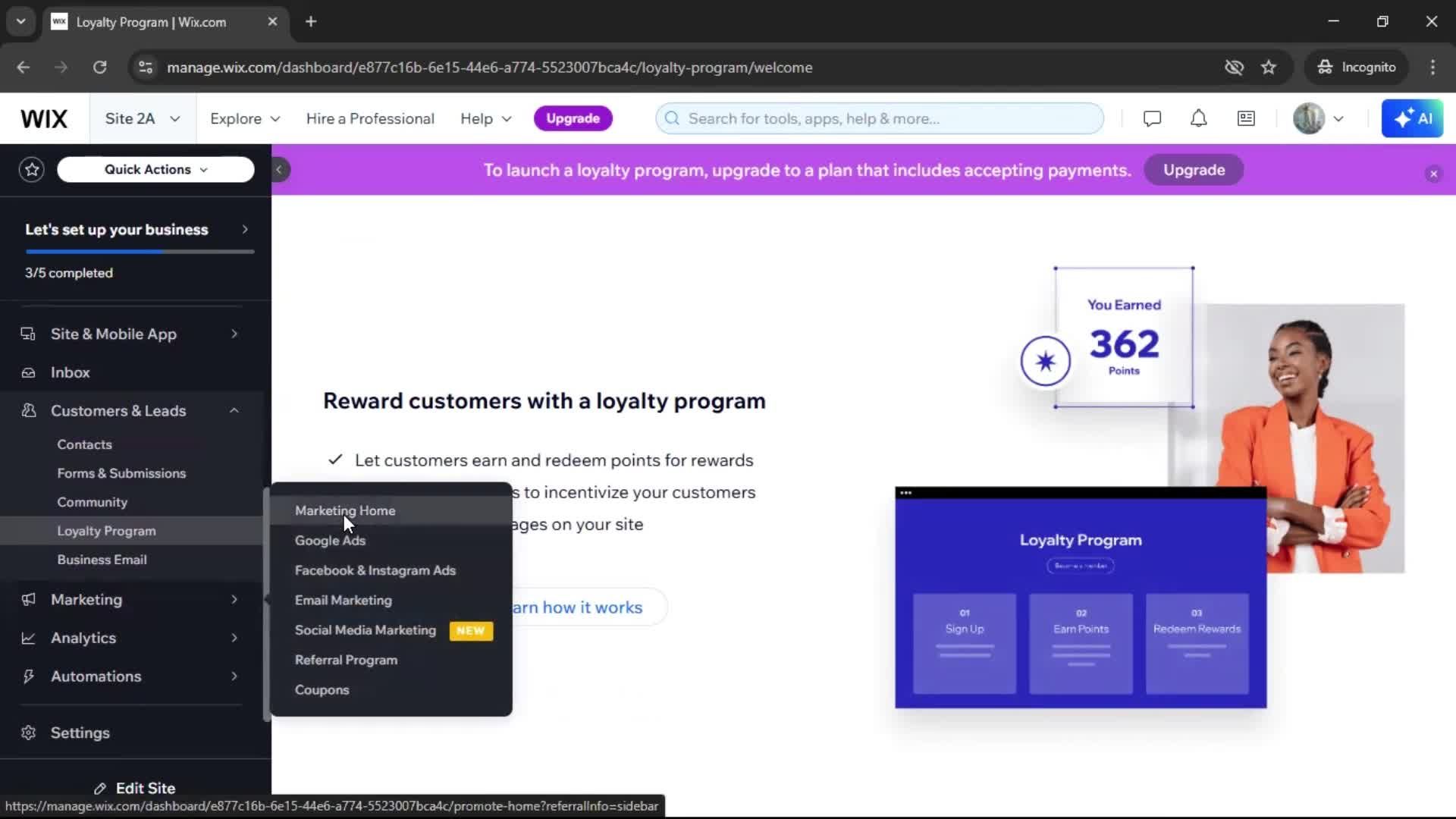Screen dimensions: 1456x819
Task: Open Email Marketing from flyout
Action: [391, 601]
